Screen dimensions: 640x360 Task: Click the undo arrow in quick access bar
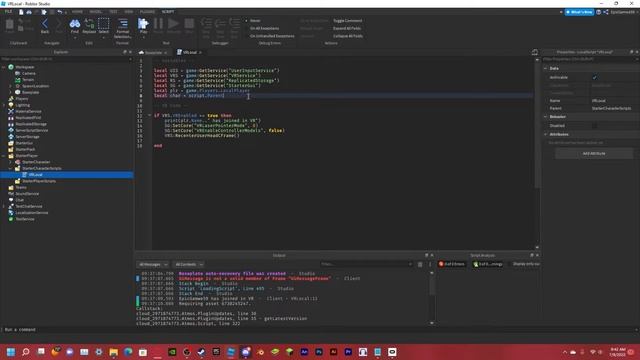[60, 12]
